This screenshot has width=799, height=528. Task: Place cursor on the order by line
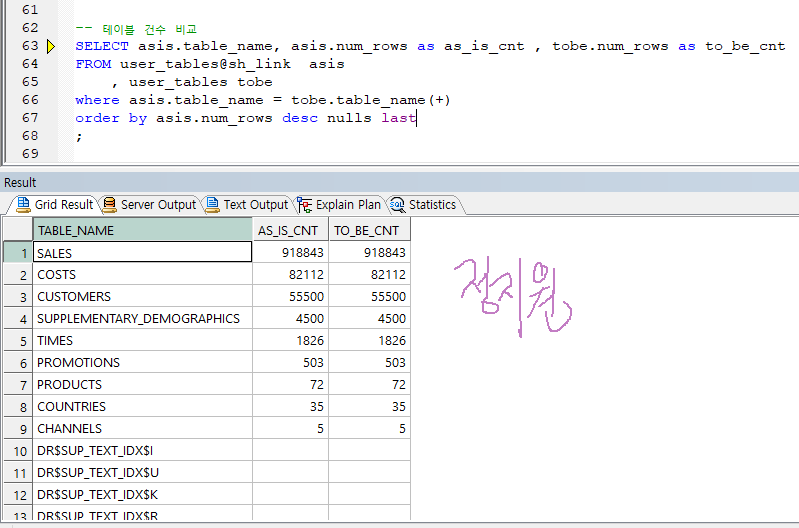(245, 118)
